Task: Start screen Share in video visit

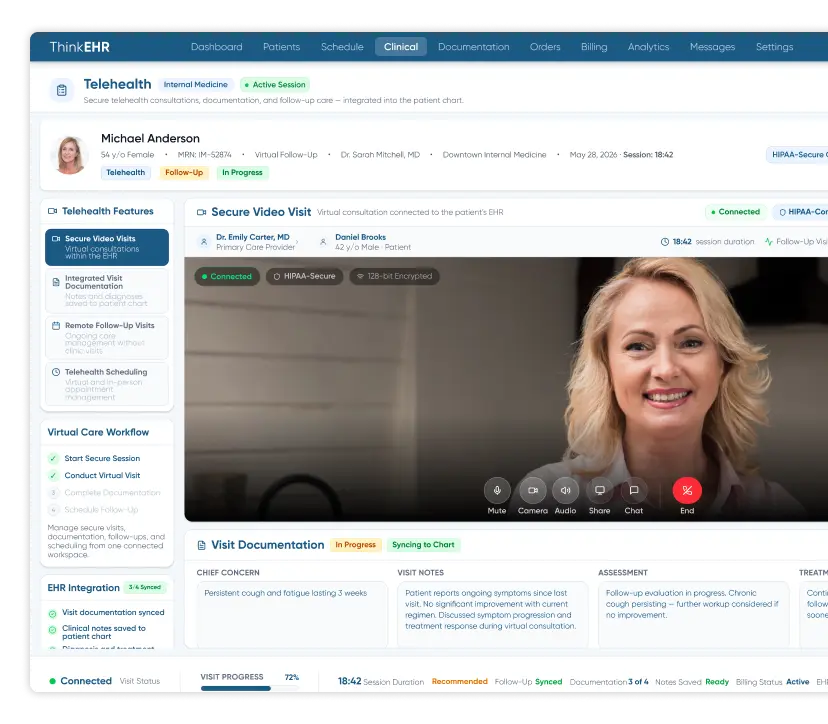Action: tap(599, 490)
